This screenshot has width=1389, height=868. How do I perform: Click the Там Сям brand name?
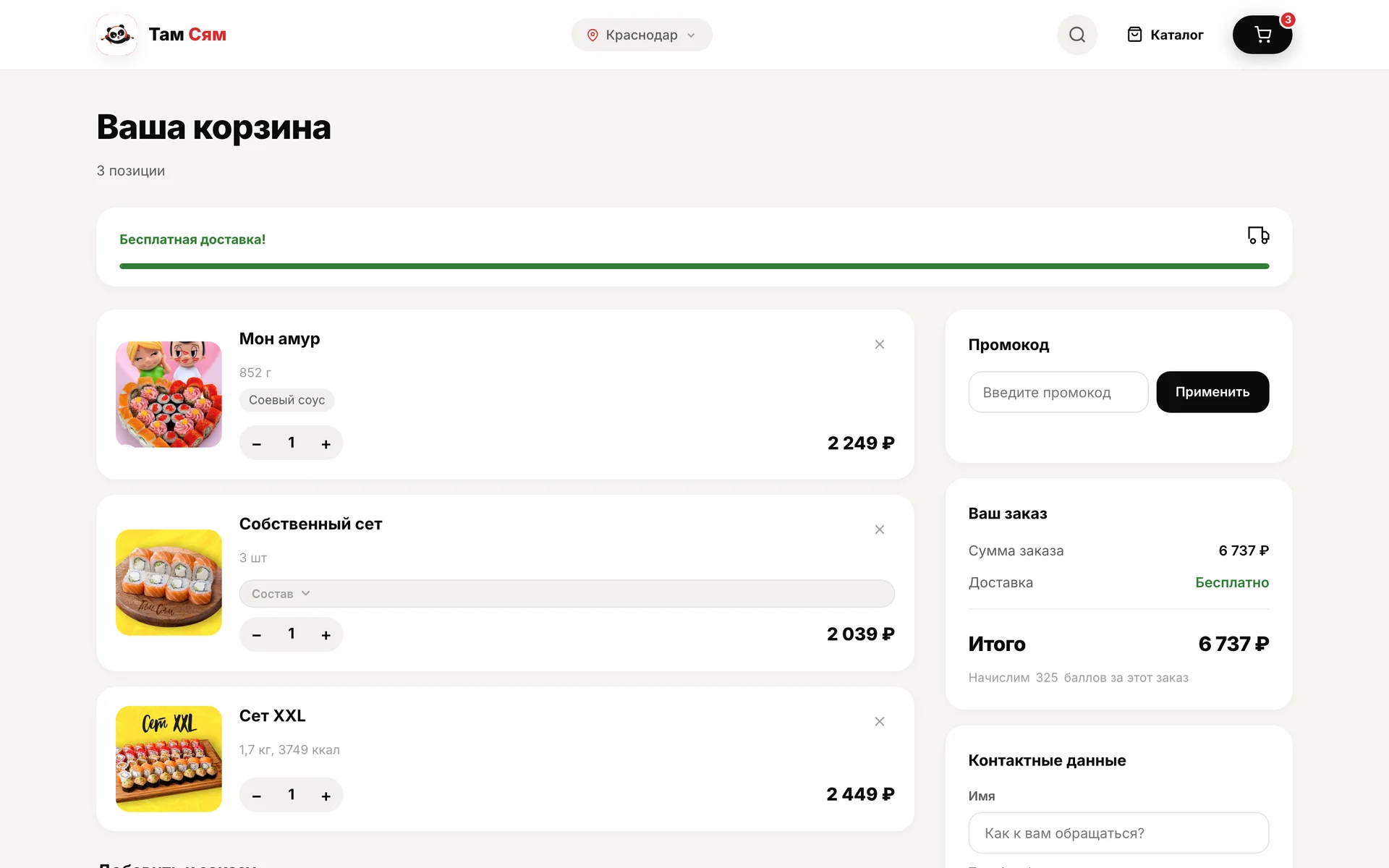pos(187,34)
